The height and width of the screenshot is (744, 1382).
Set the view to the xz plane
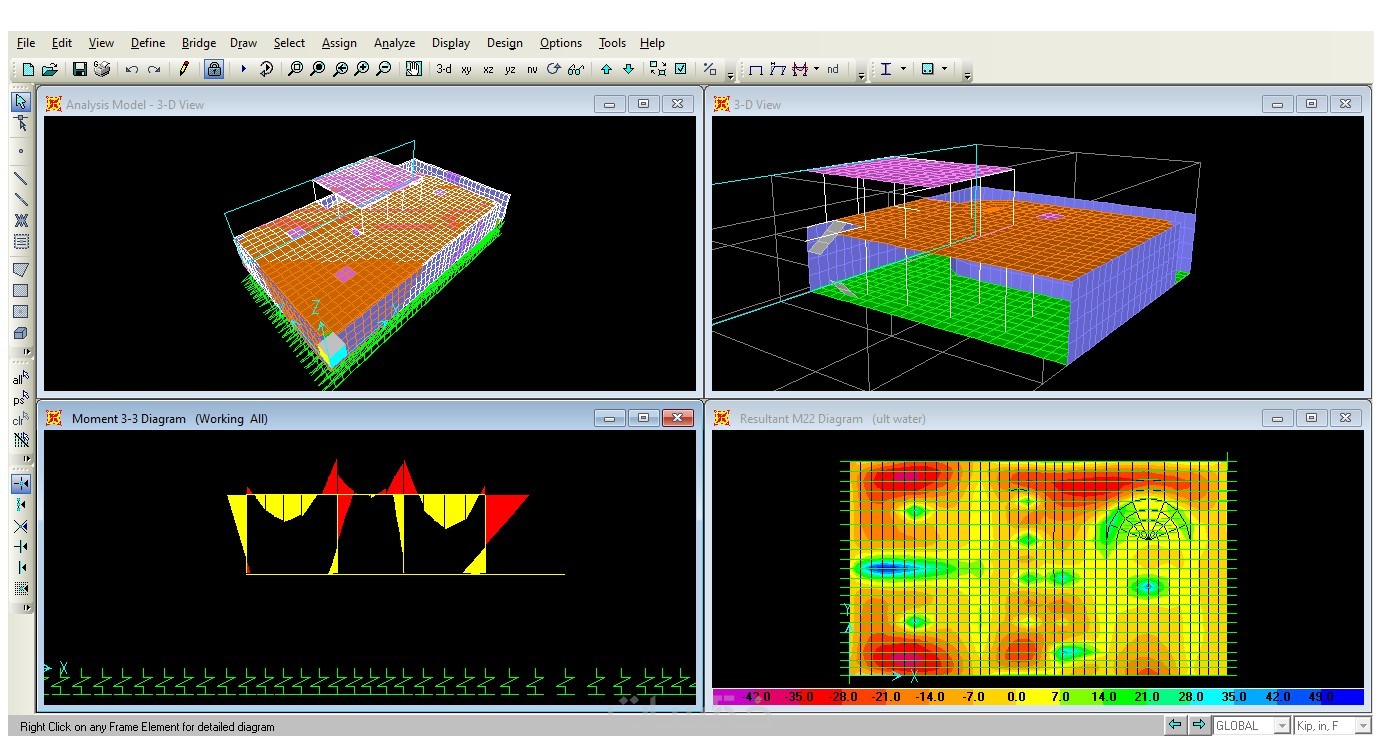point(488,69)
